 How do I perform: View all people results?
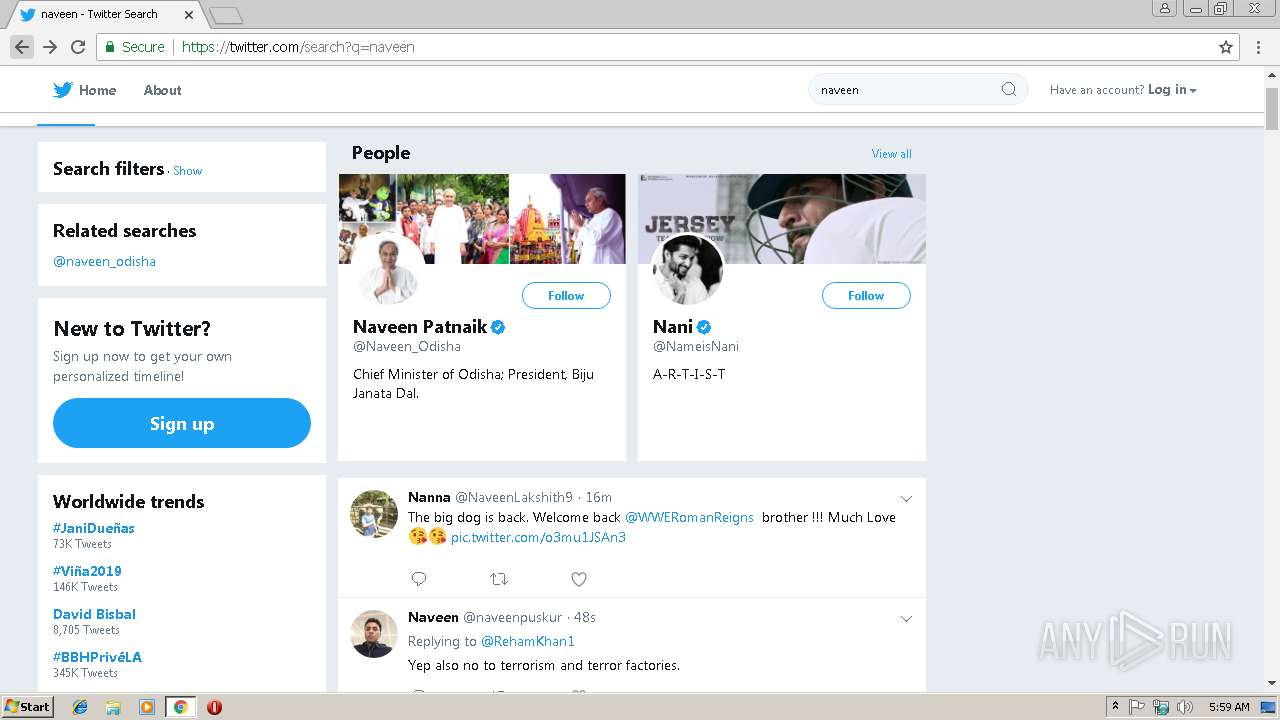(891, 154)
